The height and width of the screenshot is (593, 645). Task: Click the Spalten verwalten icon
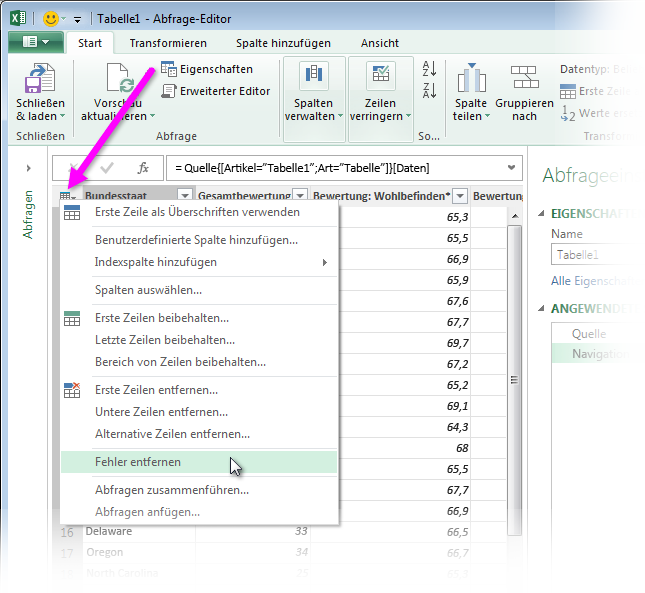314,75
